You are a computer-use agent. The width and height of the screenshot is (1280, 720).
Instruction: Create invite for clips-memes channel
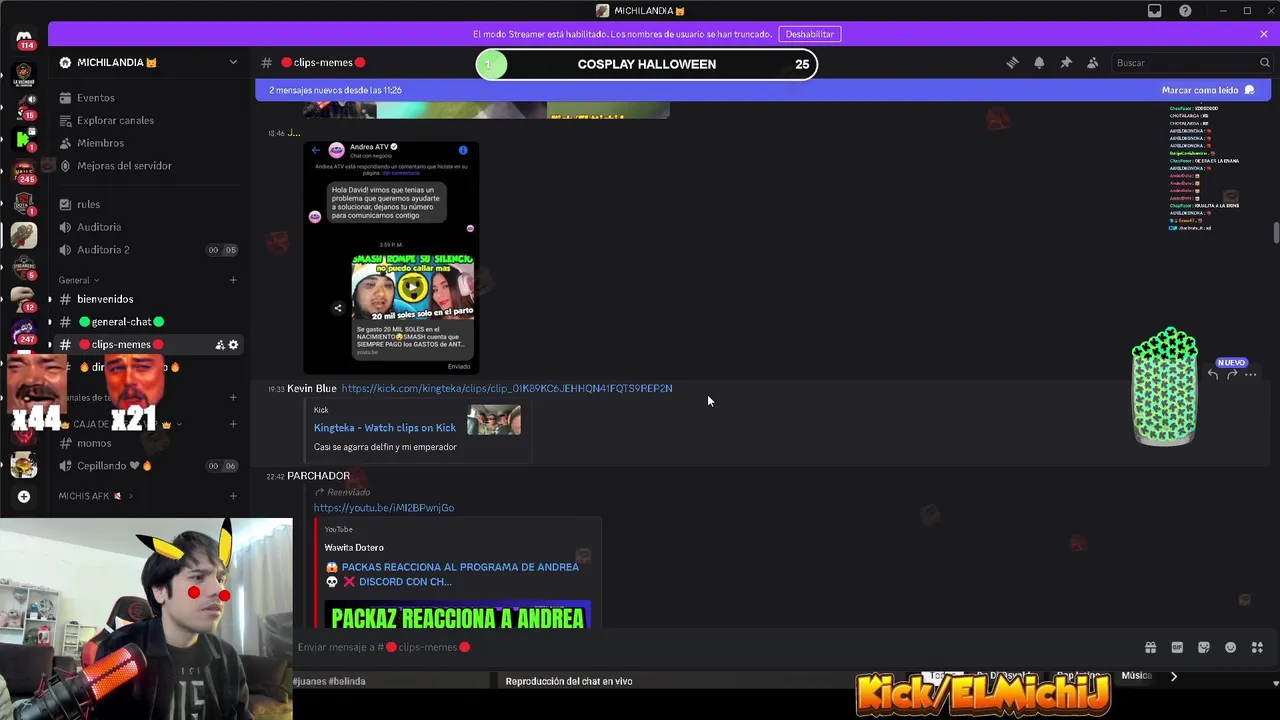pos(219,345)
